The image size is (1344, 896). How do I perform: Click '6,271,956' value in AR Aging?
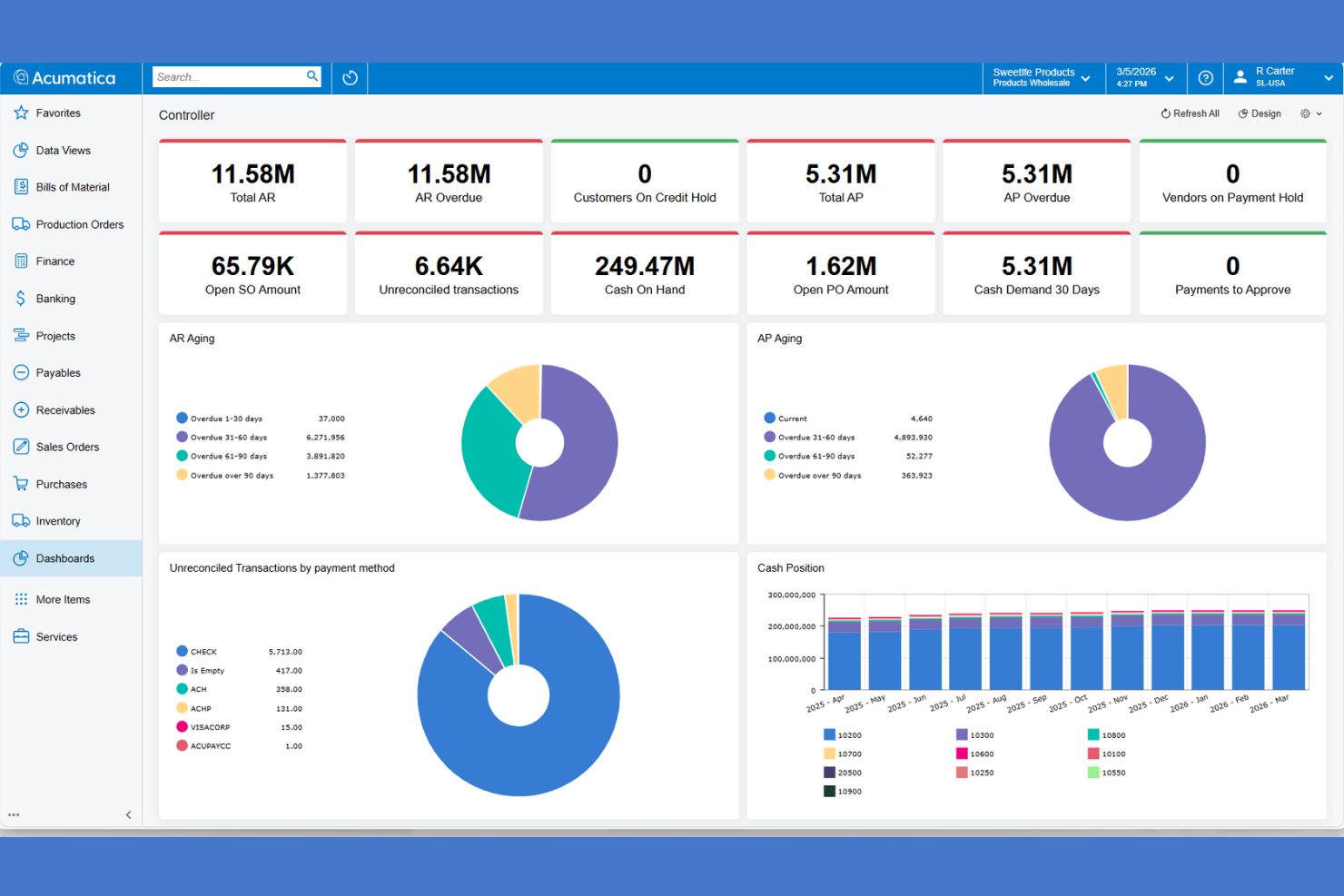pyautogui.click(x=325, y=437)
